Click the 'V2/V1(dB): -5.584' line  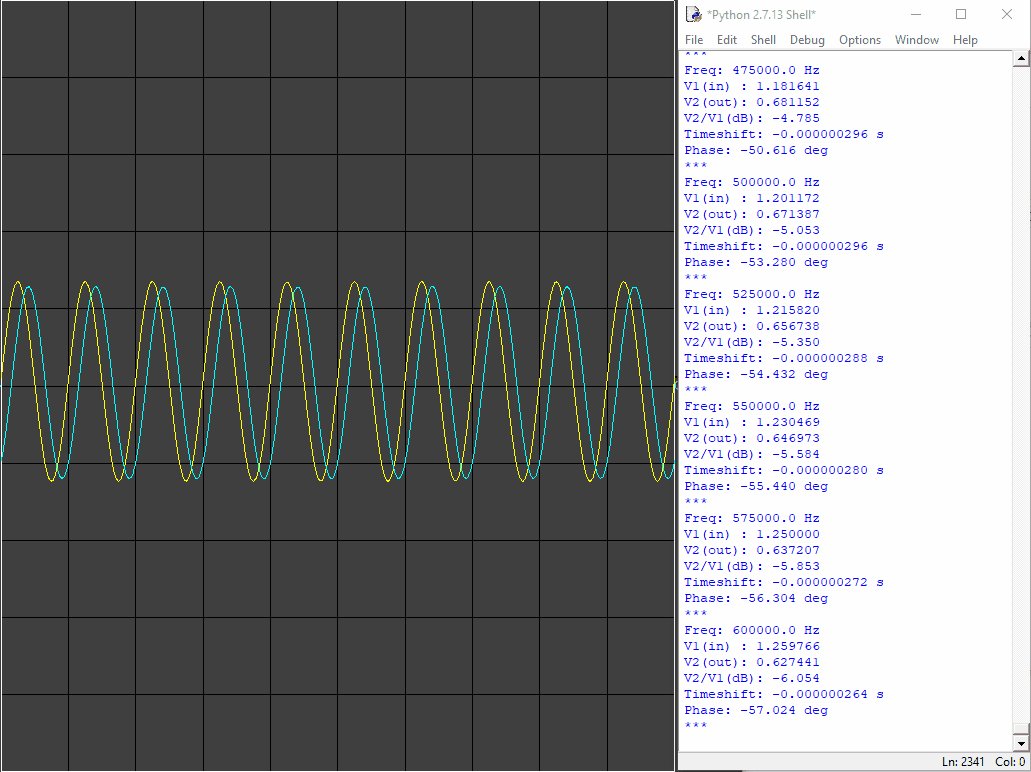click(752, 454)
